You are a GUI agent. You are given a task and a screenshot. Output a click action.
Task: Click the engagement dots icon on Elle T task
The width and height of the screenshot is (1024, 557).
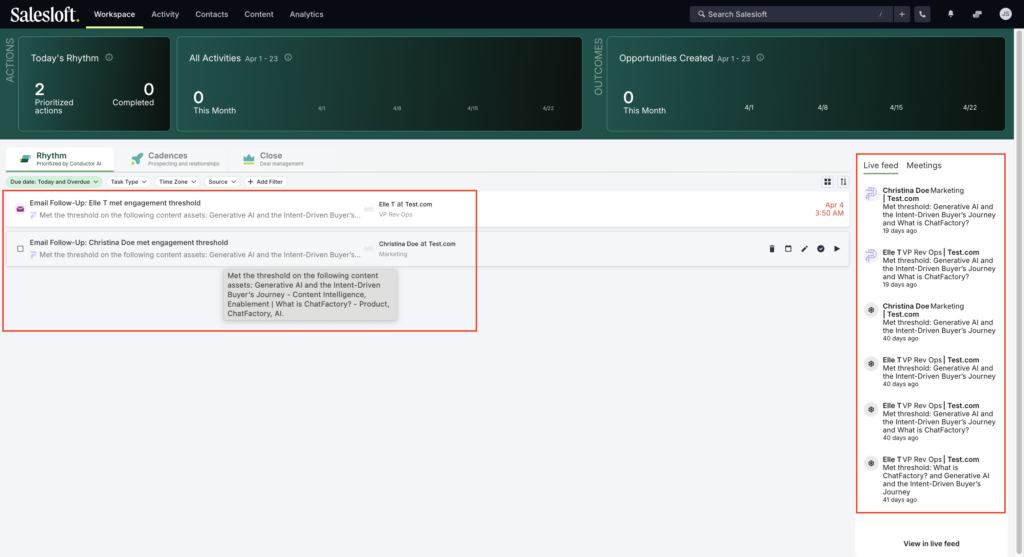pos(369,209)
